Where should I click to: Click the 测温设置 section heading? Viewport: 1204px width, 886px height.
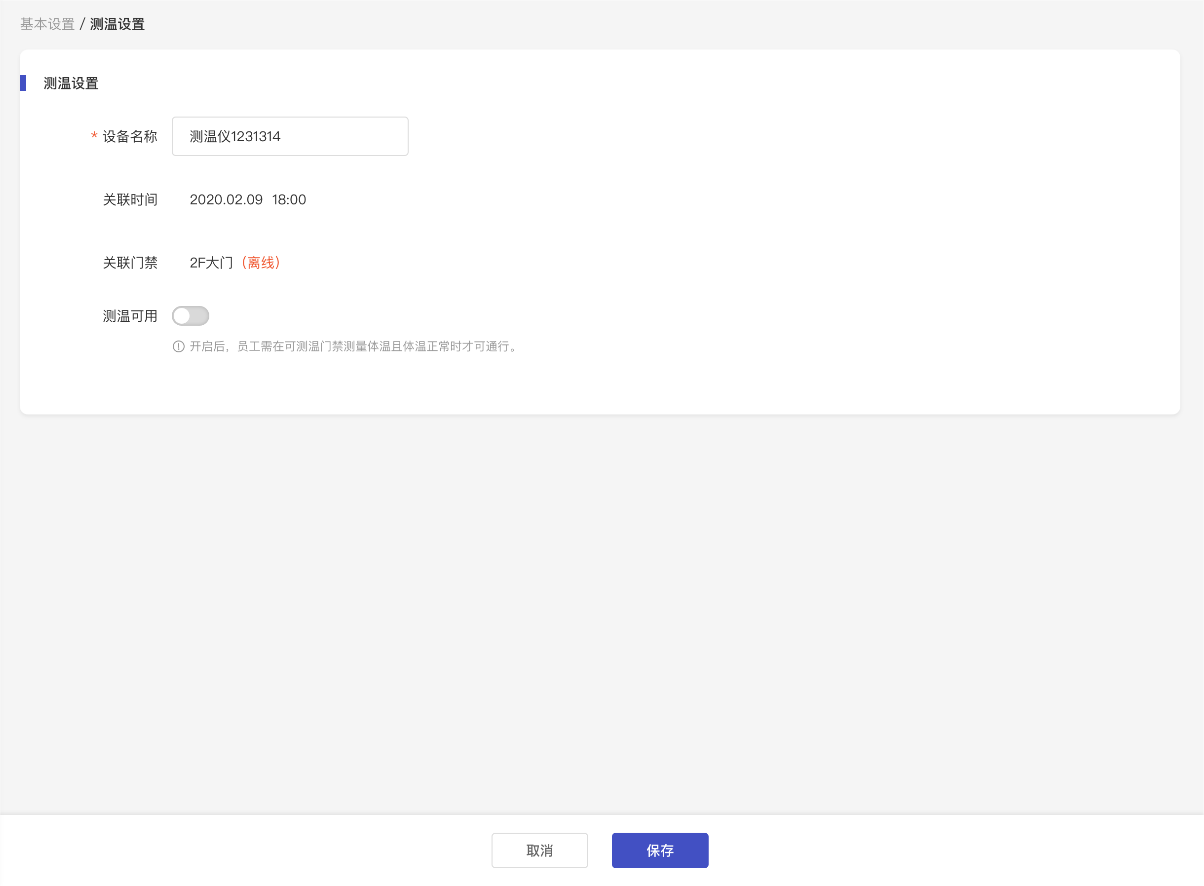pyautogui.click(x=71, y=83)
